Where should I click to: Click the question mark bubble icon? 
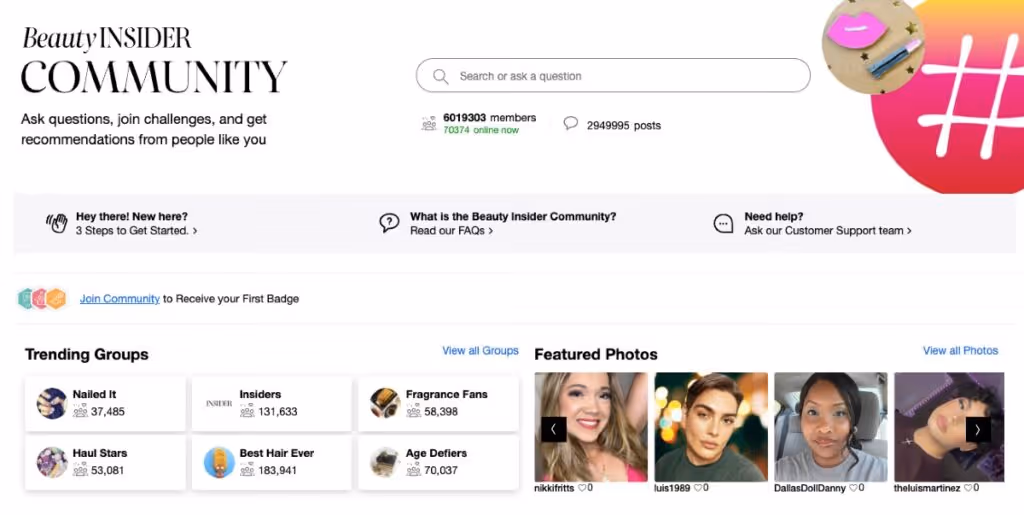click(389, 223)
